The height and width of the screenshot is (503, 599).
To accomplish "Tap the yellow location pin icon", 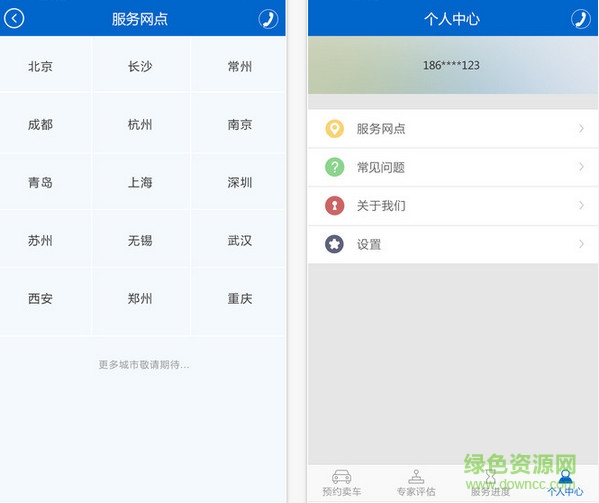I will click(334, 129).
